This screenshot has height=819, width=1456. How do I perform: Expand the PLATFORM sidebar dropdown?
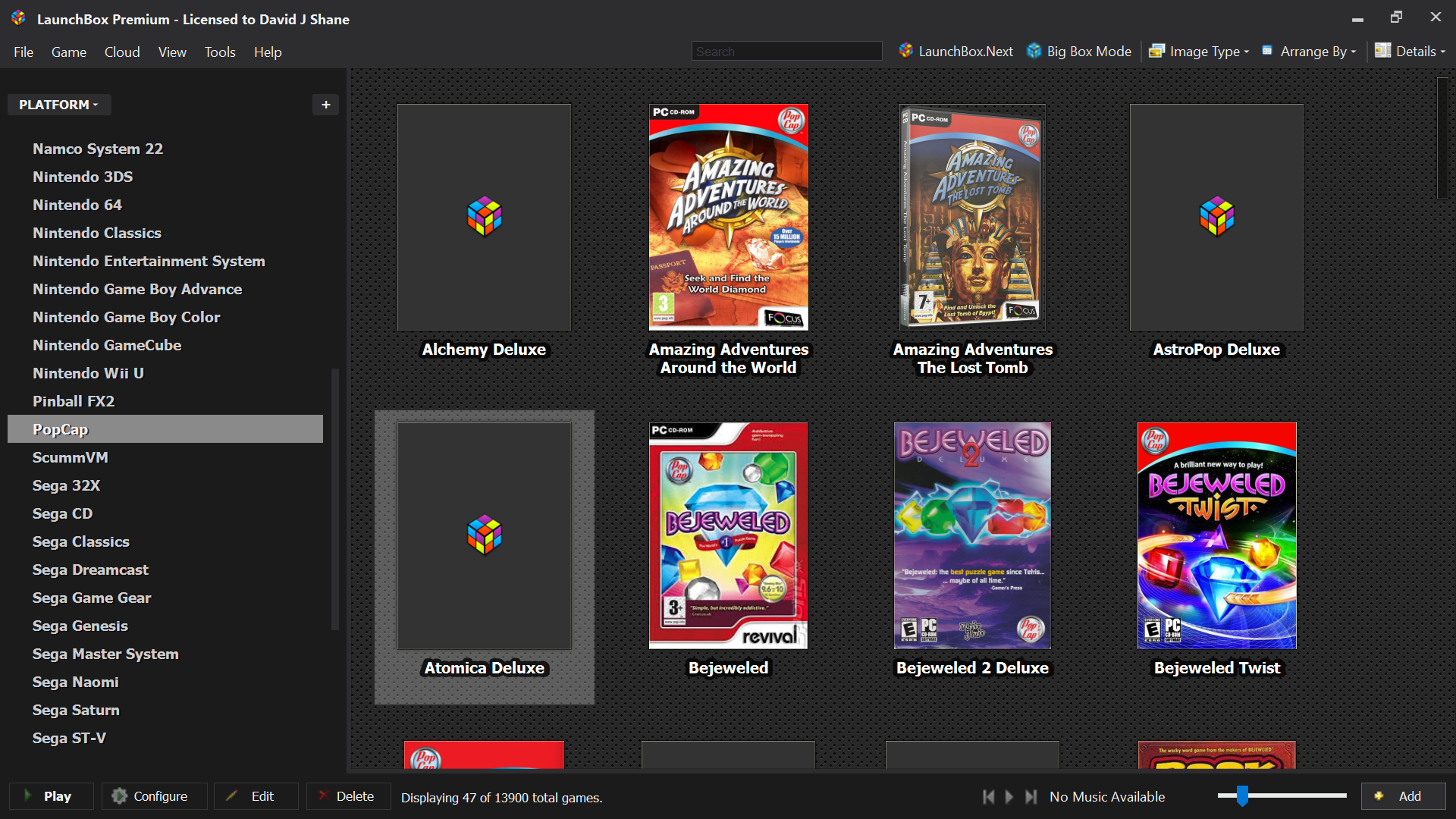click(x=59, y=105)
